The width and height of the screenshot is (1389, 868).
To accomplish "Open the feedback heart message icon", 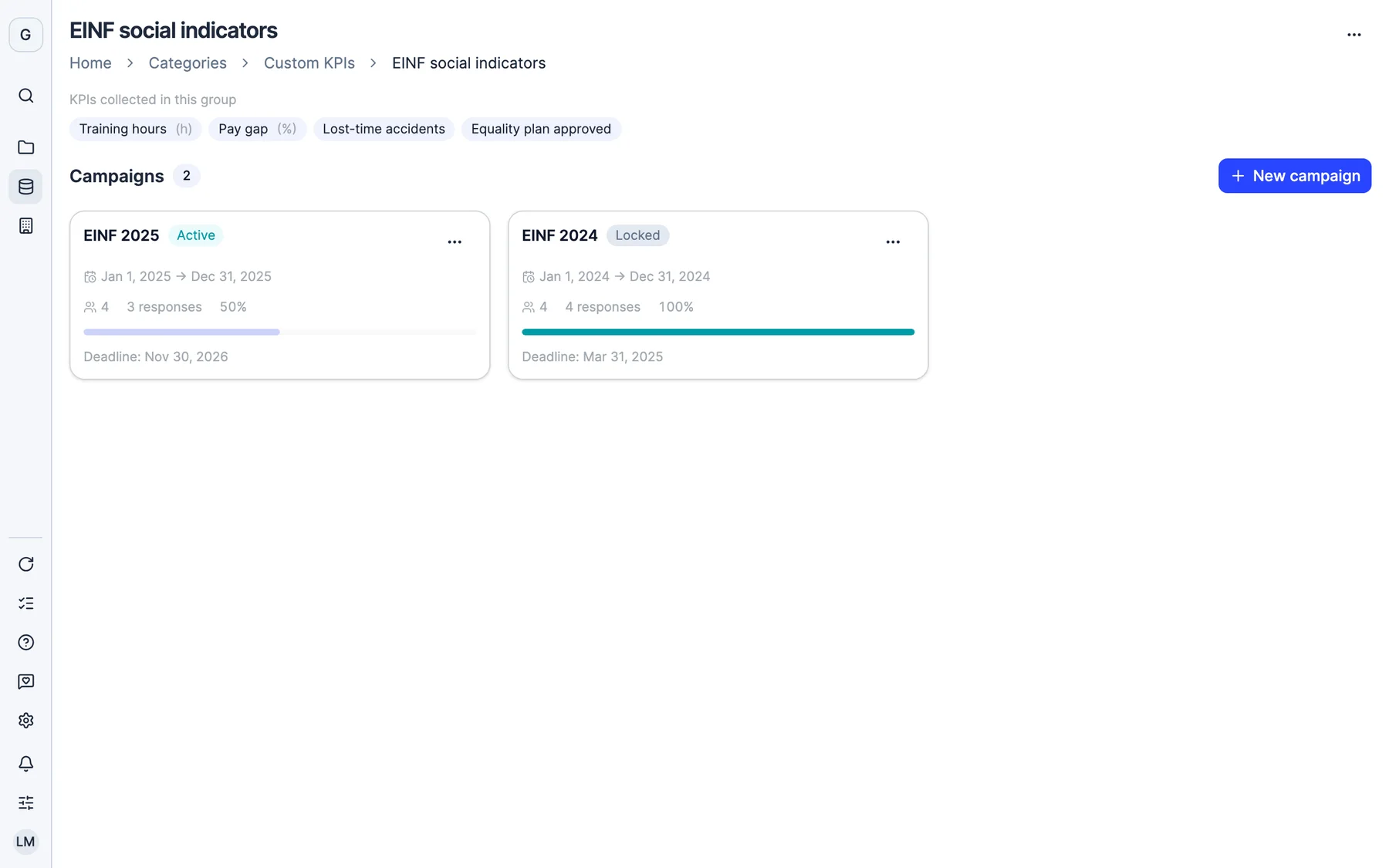I will 25,681.
